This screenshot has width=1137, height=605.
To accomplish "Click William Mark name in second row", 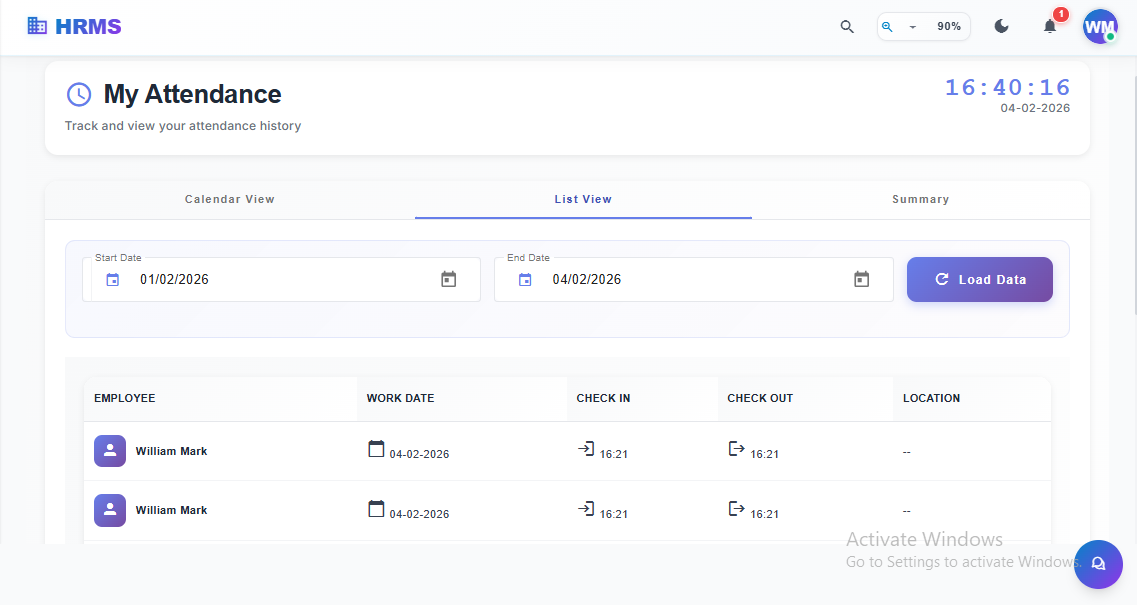I will 171,511.
